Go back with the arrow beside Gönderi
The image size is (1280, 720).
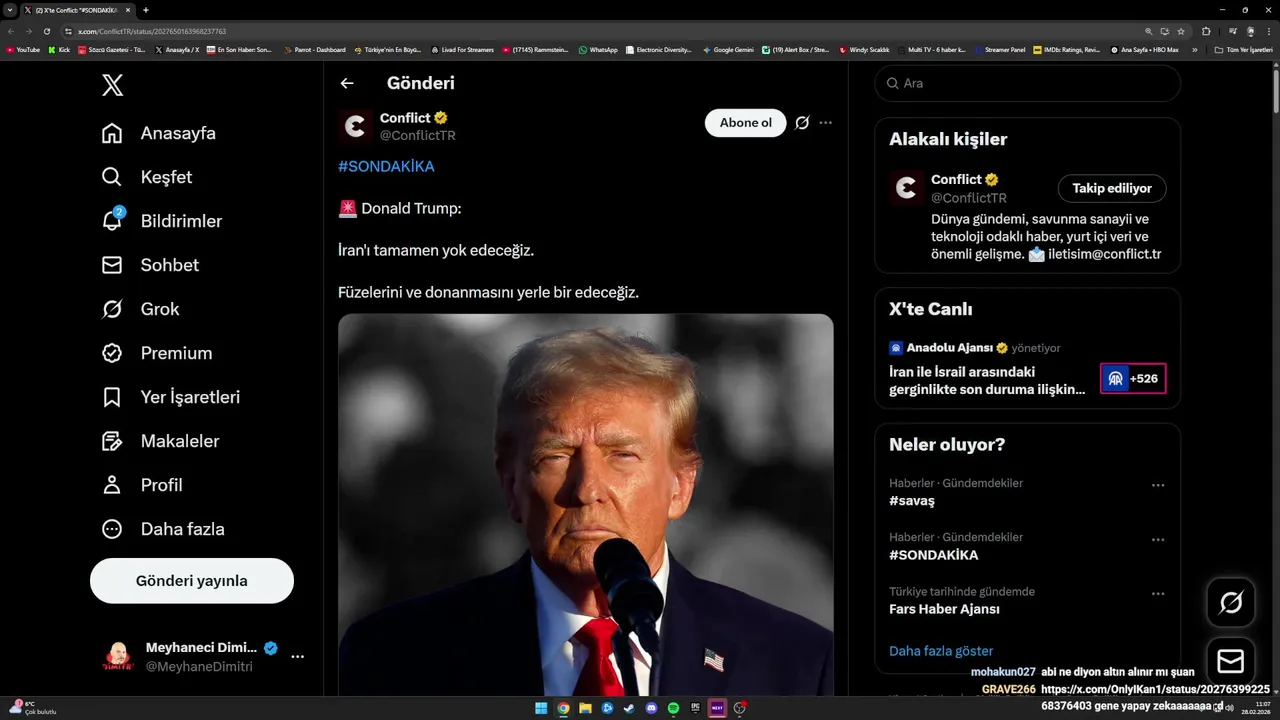tap(347, 84)
